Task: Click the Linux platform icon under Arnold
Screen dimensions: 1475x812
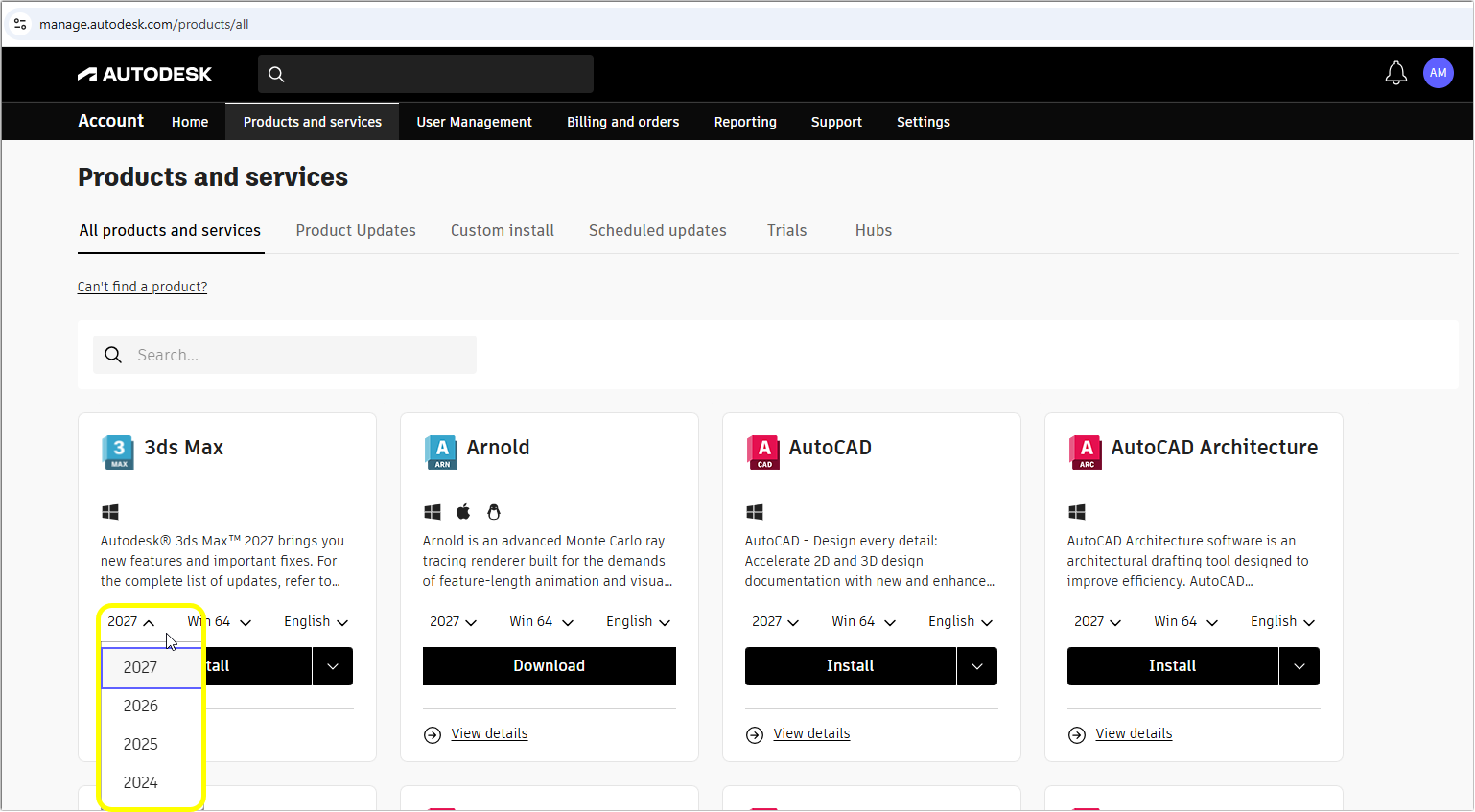Action: (x=494, y=512)
